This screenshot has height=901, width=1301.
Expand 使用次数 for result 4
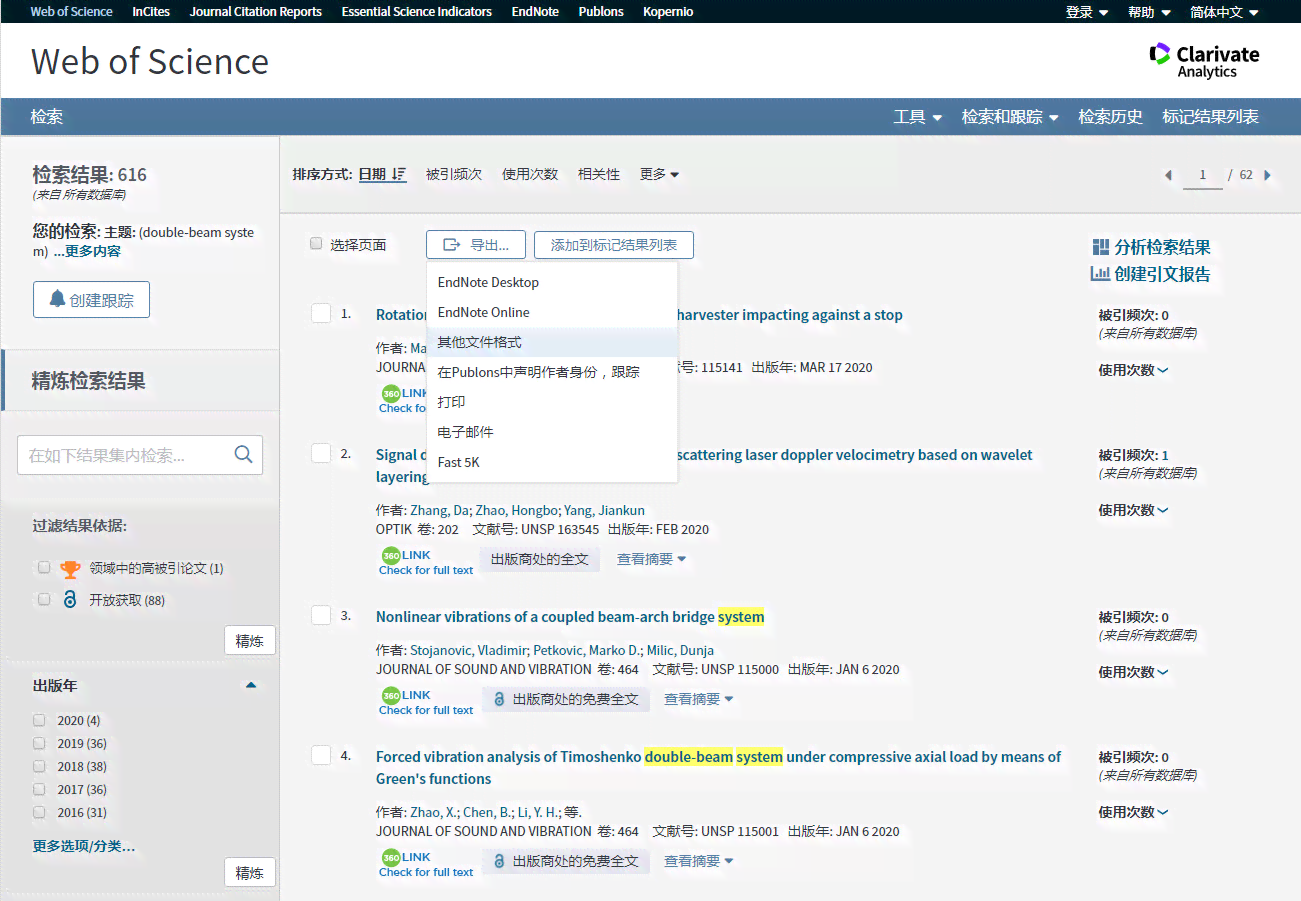[1133, 812]
